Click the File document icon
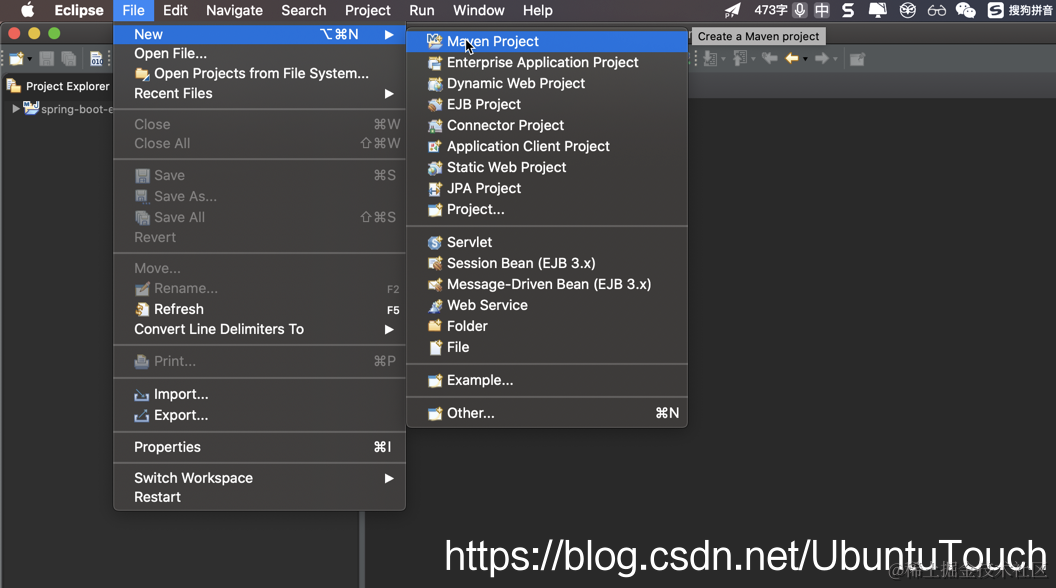Image resolution: width=1056 pixels, height=588 pixels. [x=434, y=347]
